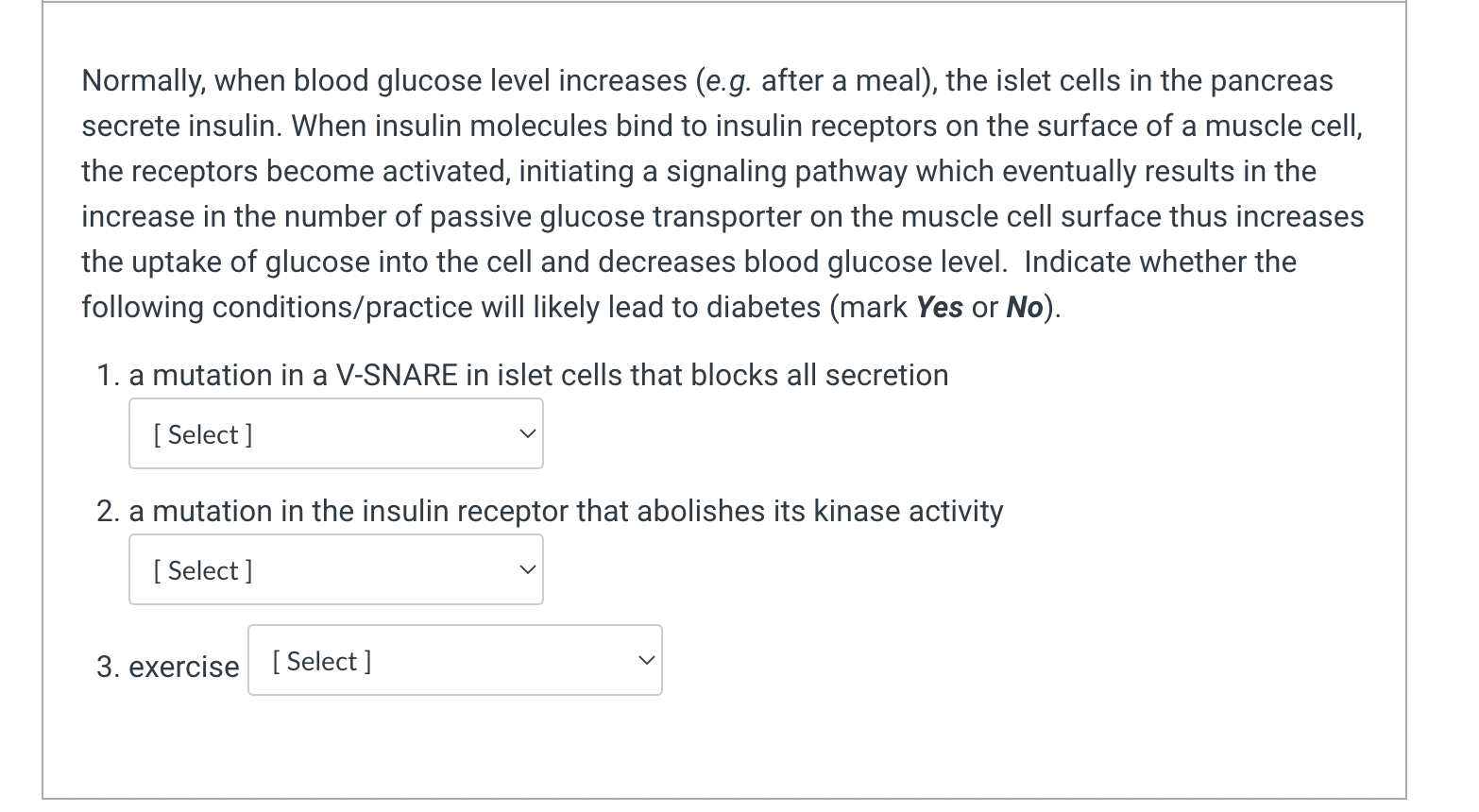Viewport: 1479px width, 812px height.
Task: Open the dropdown for question 2
Action: (335, 569)
